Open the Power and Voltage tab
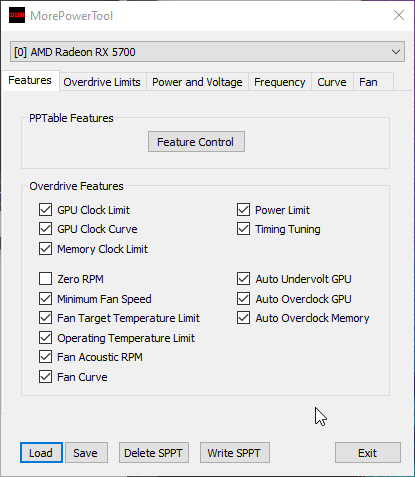The height and width of the screenshot is (477, 415). coord(197,82)
